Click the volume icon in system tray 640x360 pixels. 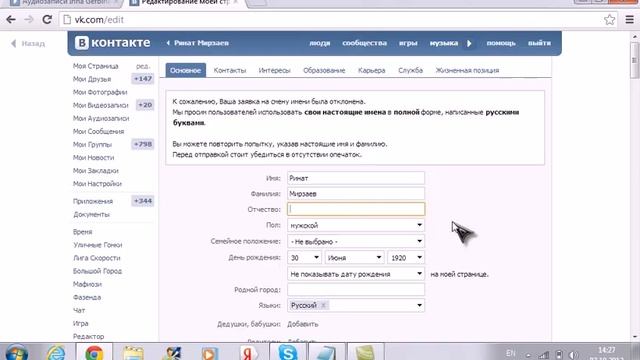(x=573, y=355)
